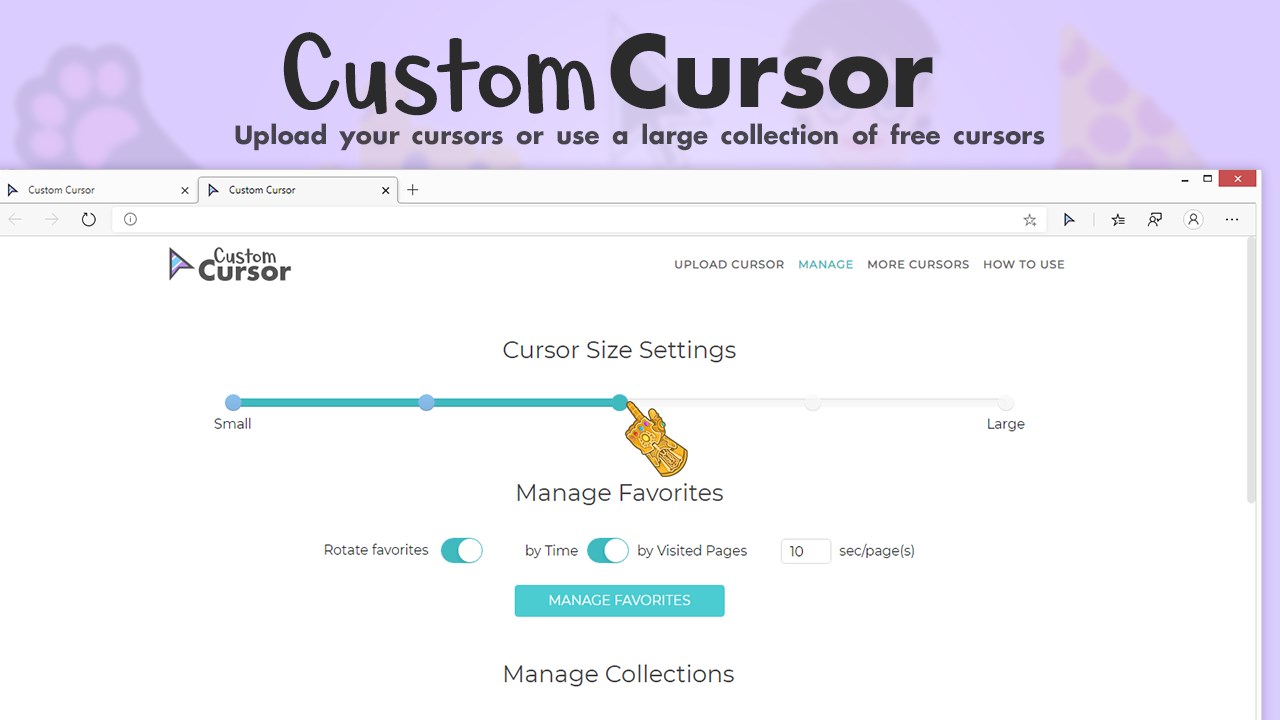This screenshot has height=720, width=1280.
Task: Select the second cursor size slider stop
Action: (426, 403)
